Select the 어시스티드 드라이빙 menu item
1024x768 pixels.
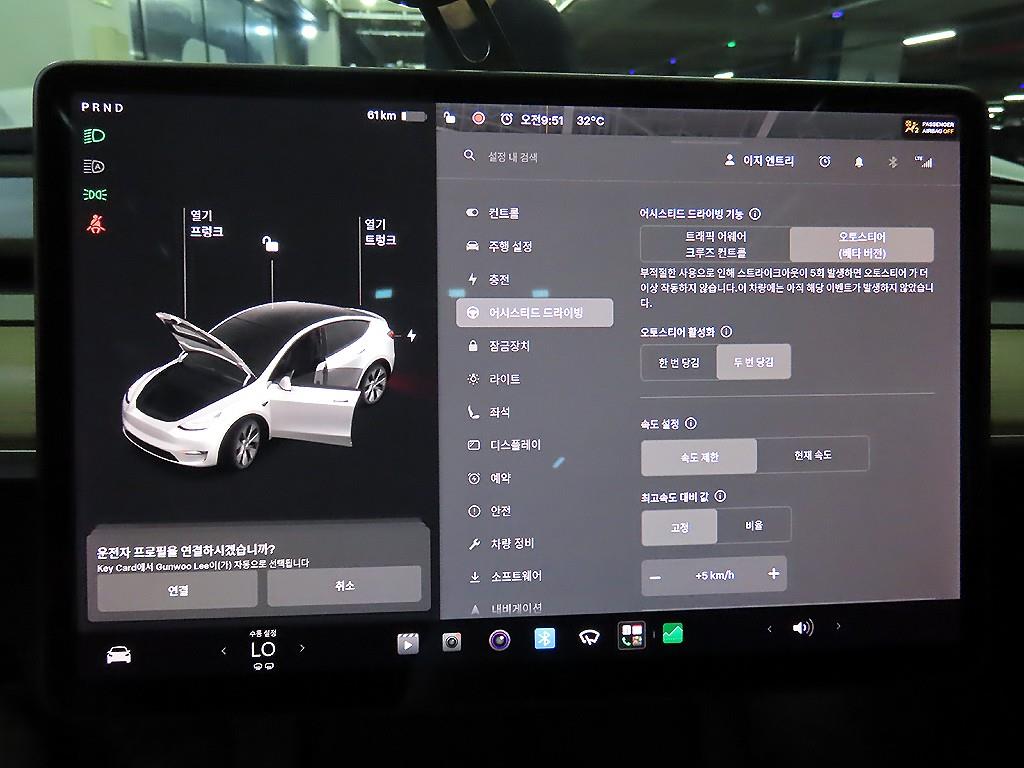(534, 313)
